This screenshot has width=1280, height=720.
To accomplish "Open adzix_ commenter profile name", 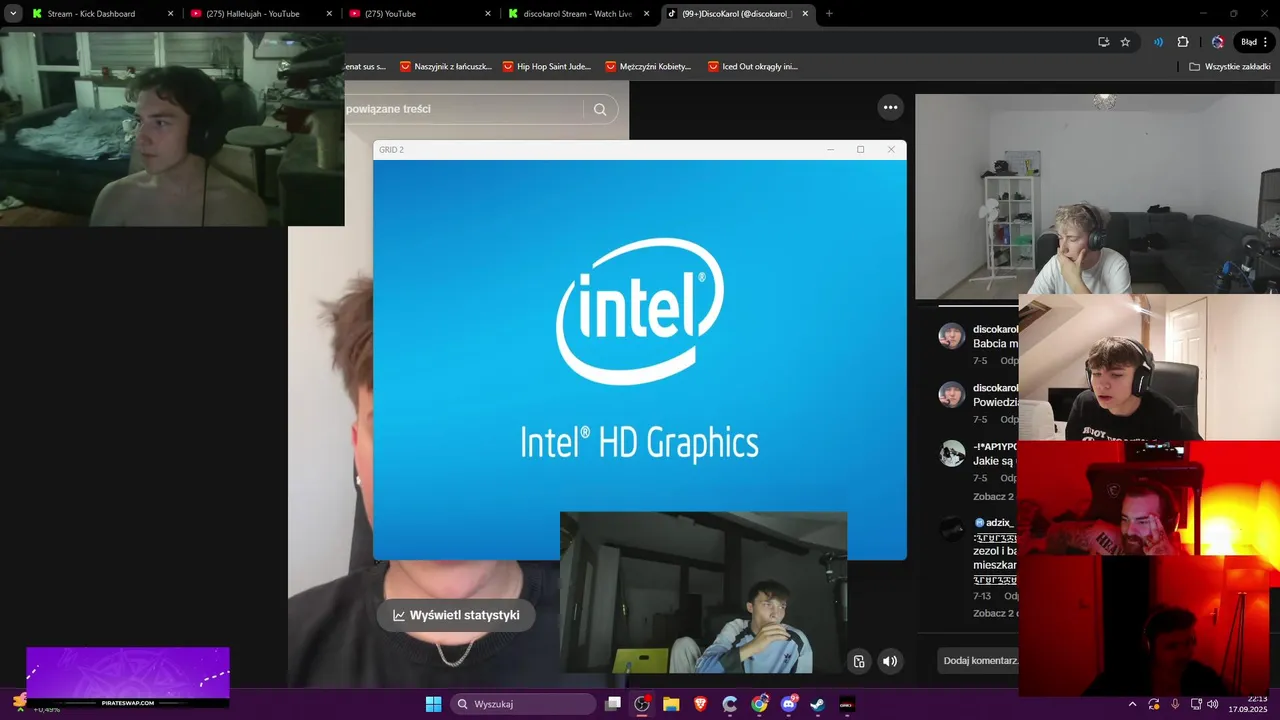I will click(1000, 522).
